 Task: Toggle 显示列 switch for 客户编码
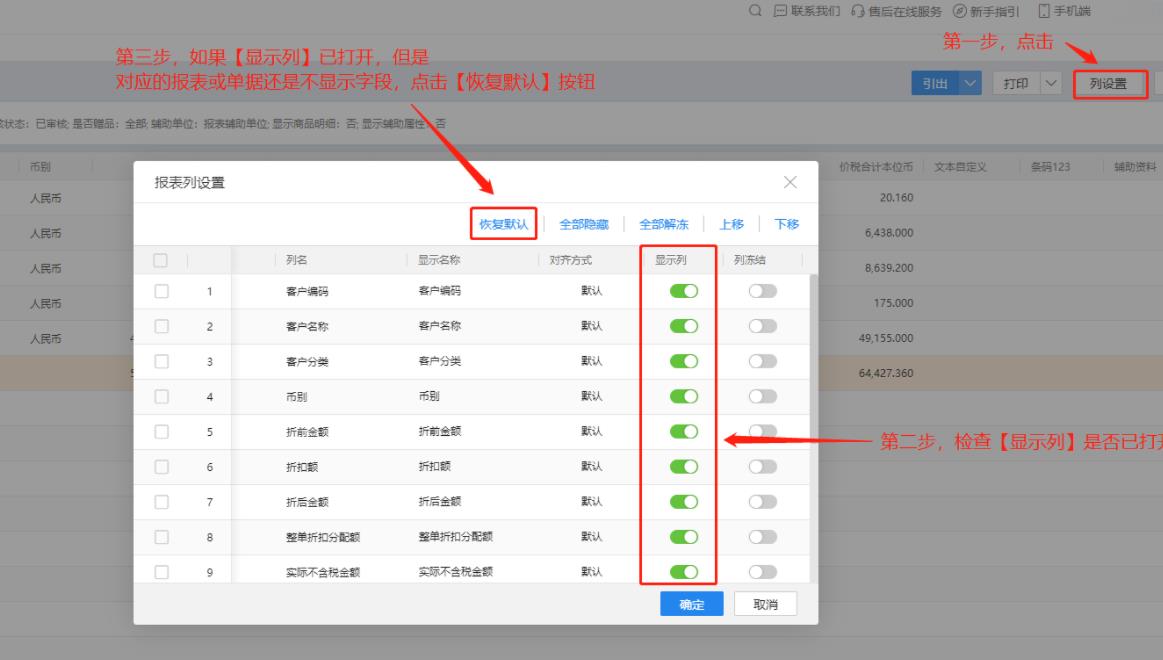point(684,291)
